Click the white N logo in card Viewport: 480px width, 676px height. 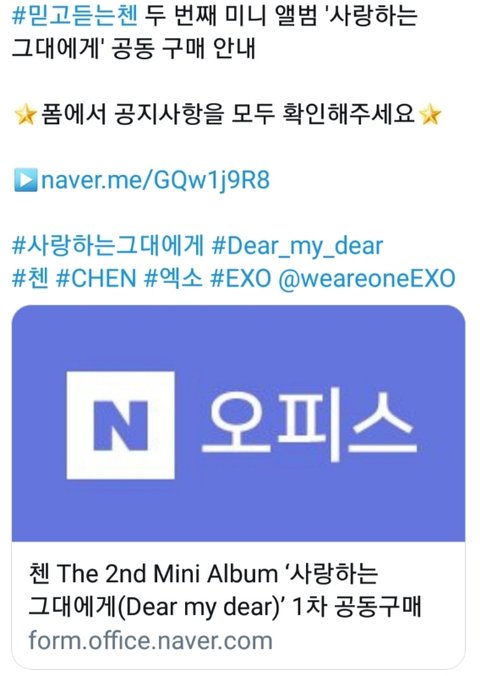(x=120, y=425)
